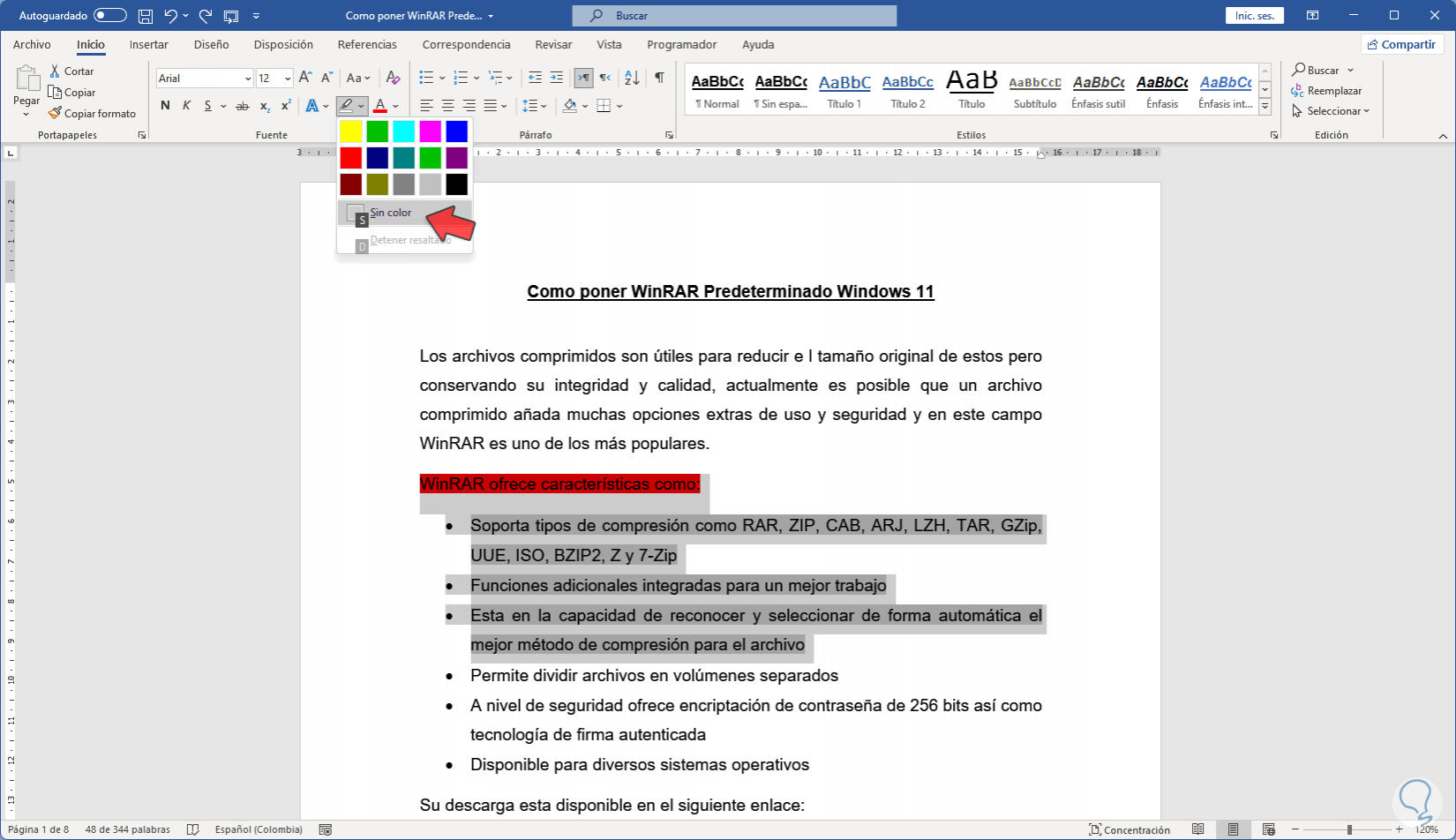Screen dimensions: 1456x840
Task: Toggle left-to-right text direction
Action: [583, 78]
